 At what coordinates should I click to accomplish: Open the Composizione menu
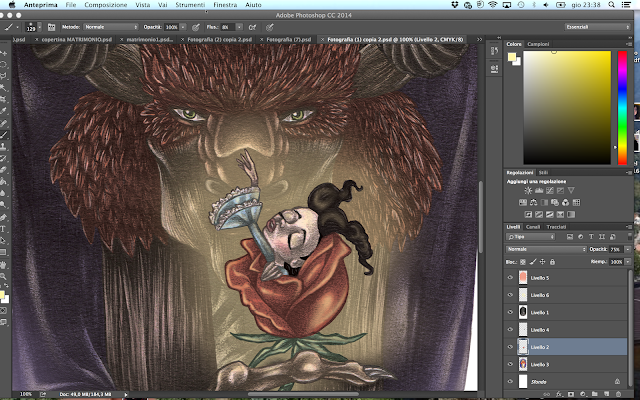click(106, 5)
